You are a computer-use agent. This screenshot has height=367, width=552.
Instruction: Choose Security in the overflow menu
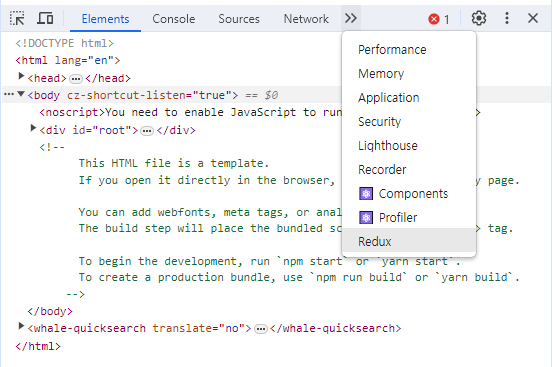[409, 122]
